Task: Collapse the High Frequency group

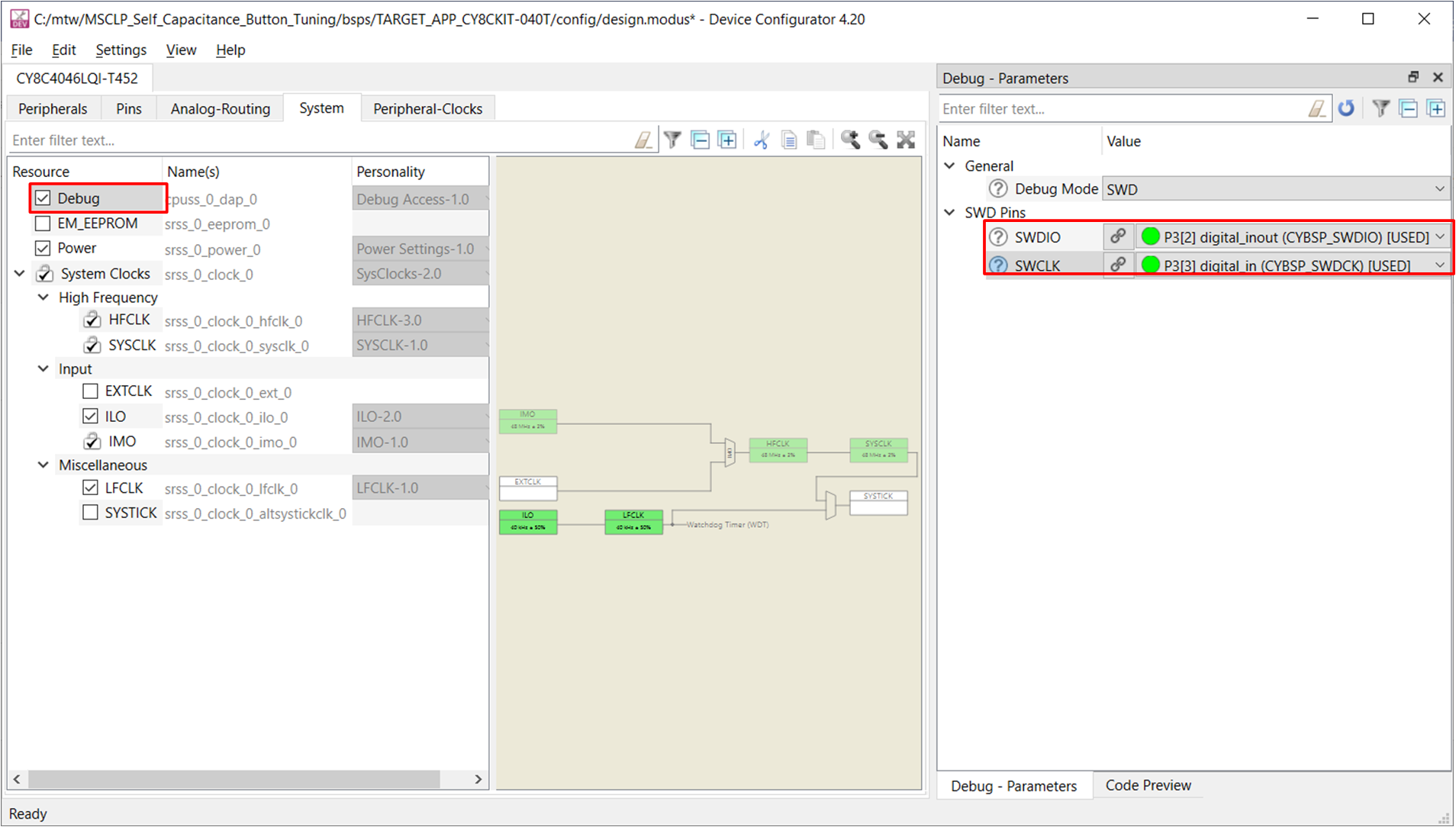Action: pos(43,298)
